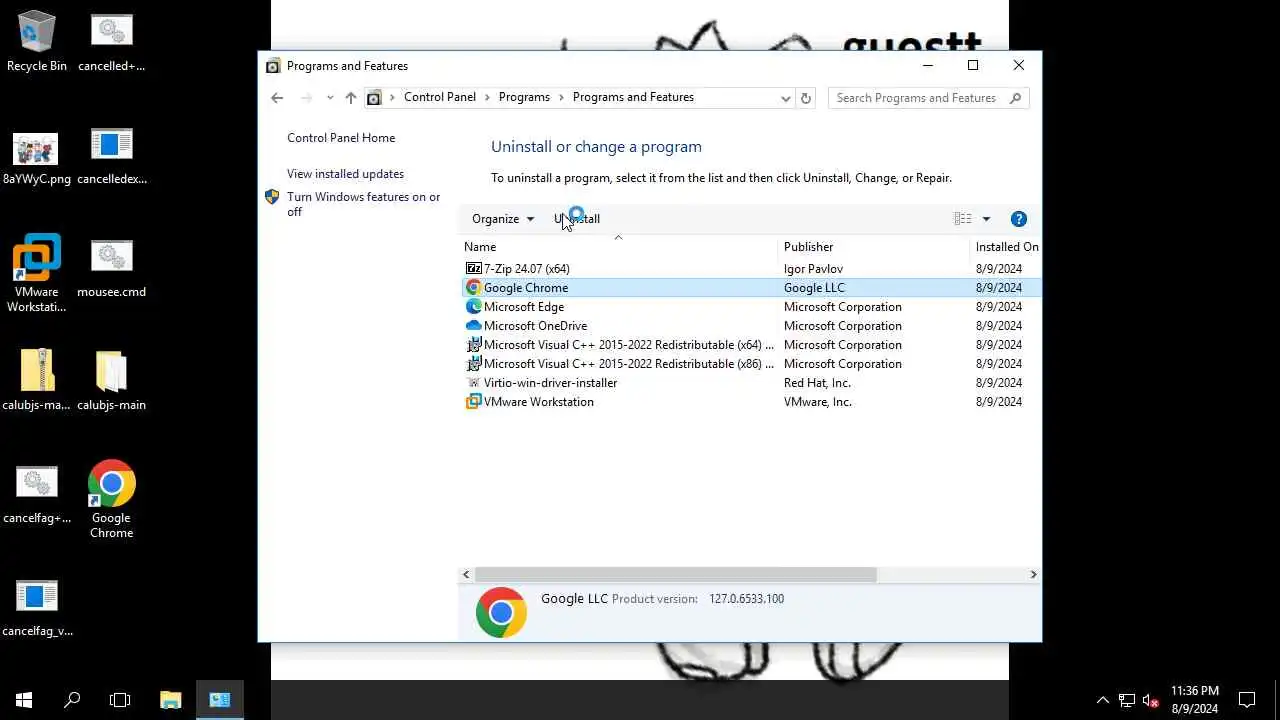Image resolution: width=1280 pixels, height=720 pixels.
Task: Open Turn Windows features on or off
Action: (x=364, y=204)
